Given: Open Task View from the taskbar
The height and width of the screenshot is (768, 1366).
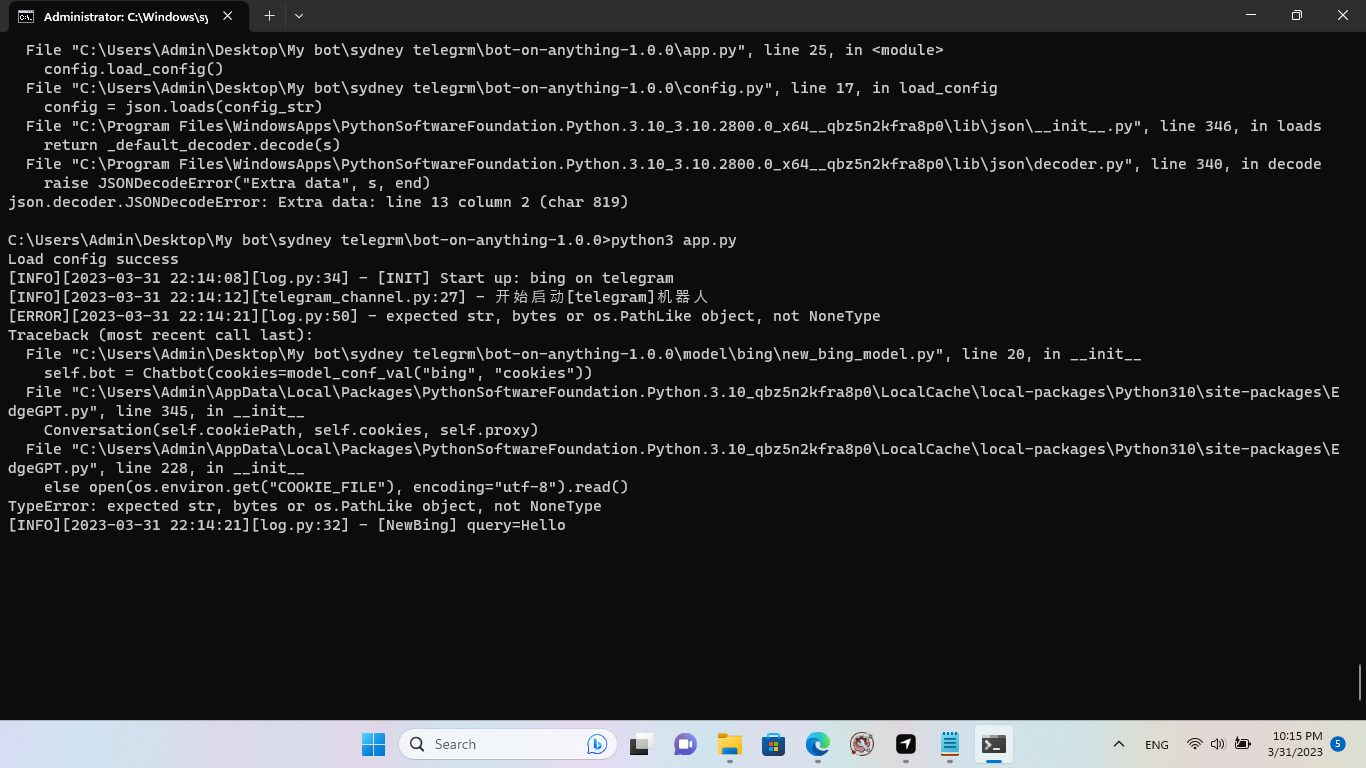Looking at the screenshot, I should tap(639, 744).
